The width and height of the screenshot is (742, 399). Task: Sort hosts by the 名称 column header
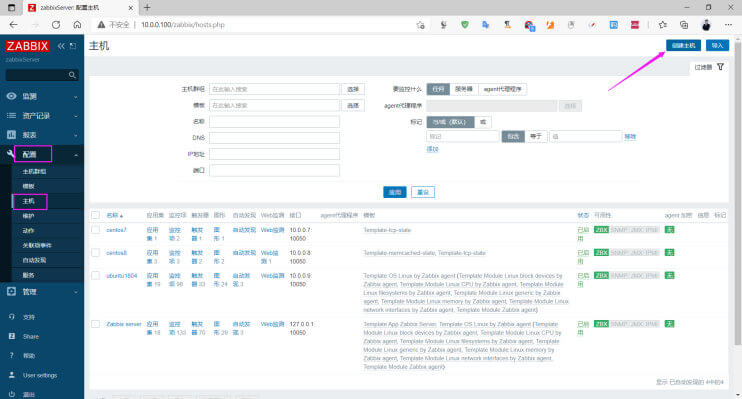click(x=115, y=215)
